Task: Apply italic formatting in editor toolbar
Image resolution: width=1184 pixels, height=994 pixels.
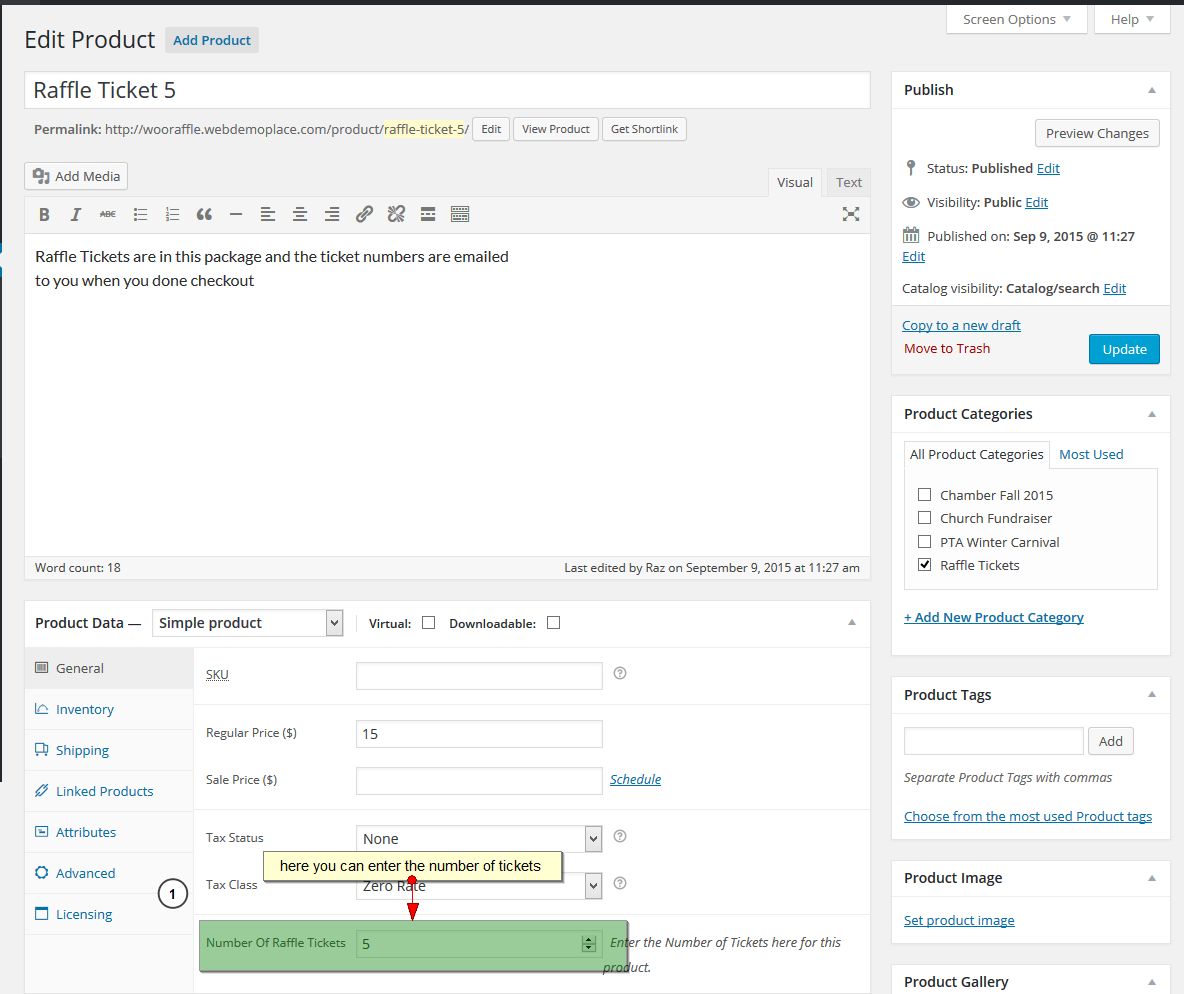Action: coord(76,215)
